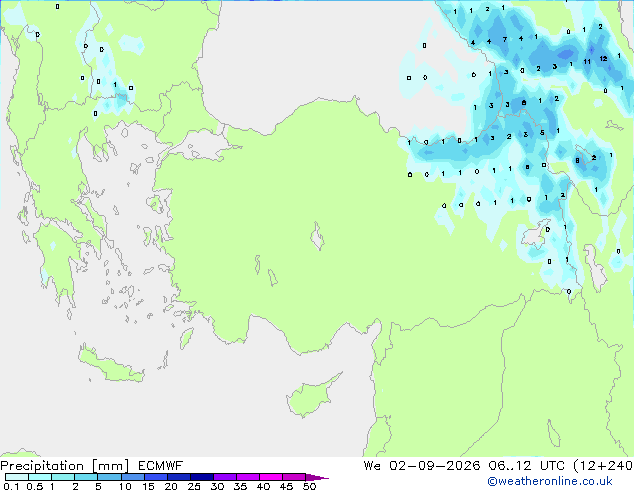Click the legend label 20

pos(171,486)
